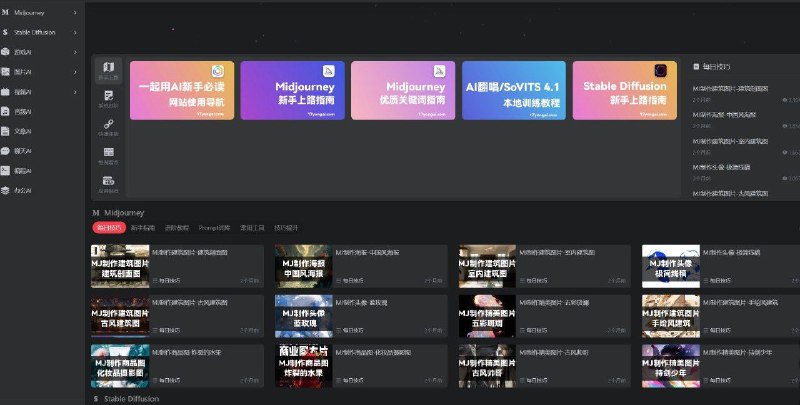Click the music note icon for 音频AI
Image resolution: width=800 pixels, height=405 pixels.
(x=6, y=111)
